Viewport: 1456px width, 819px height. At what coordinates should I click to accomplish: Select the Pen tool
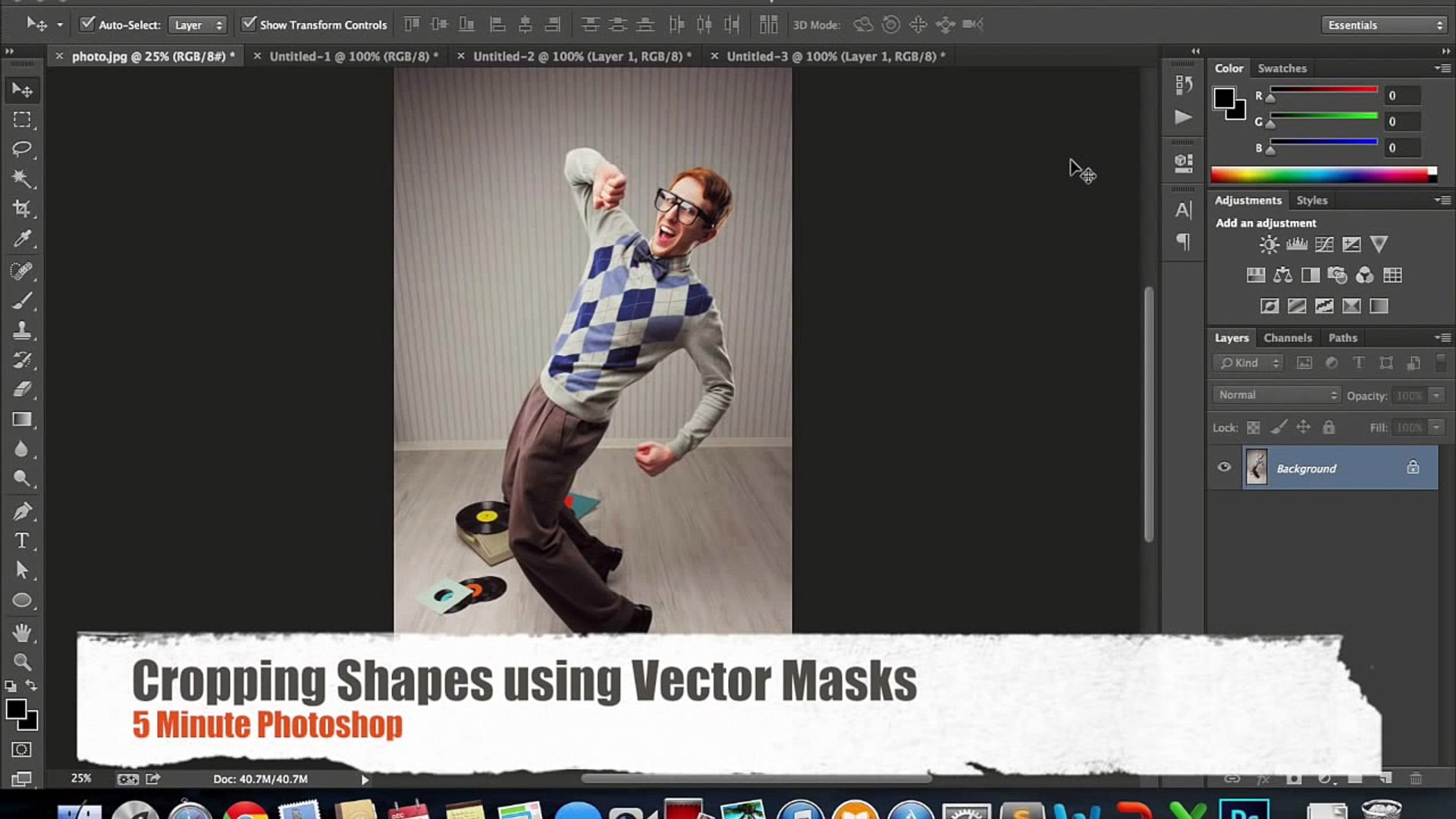click(21, 511)
